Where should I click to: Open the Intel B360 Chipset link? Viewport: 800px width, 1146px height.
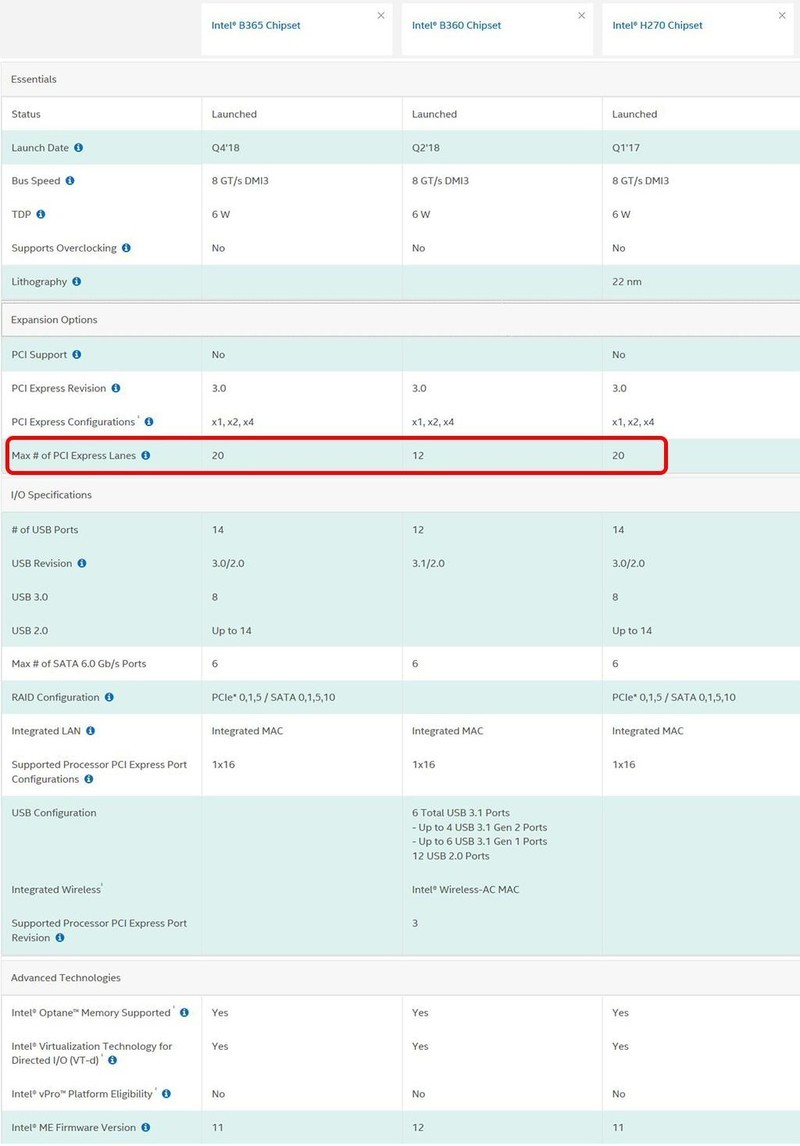click(456, 25)
